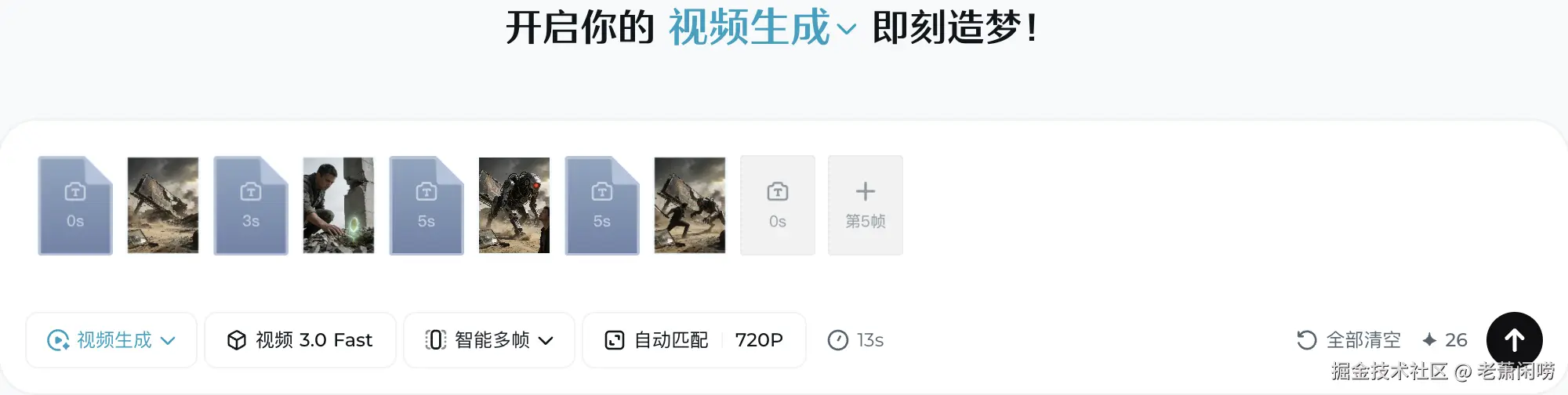Click the clear-all circular arrow icon
The image size is (1568, 395).
click(1306, 339)
